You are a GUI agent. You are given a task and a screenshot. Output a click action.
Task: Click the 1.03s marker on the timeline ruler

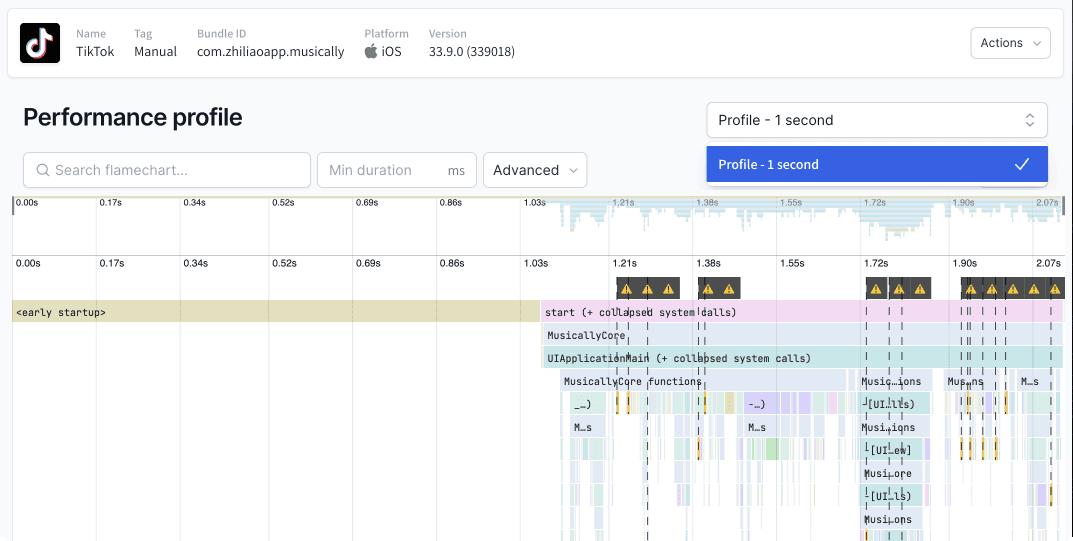[x=535, y=263]
